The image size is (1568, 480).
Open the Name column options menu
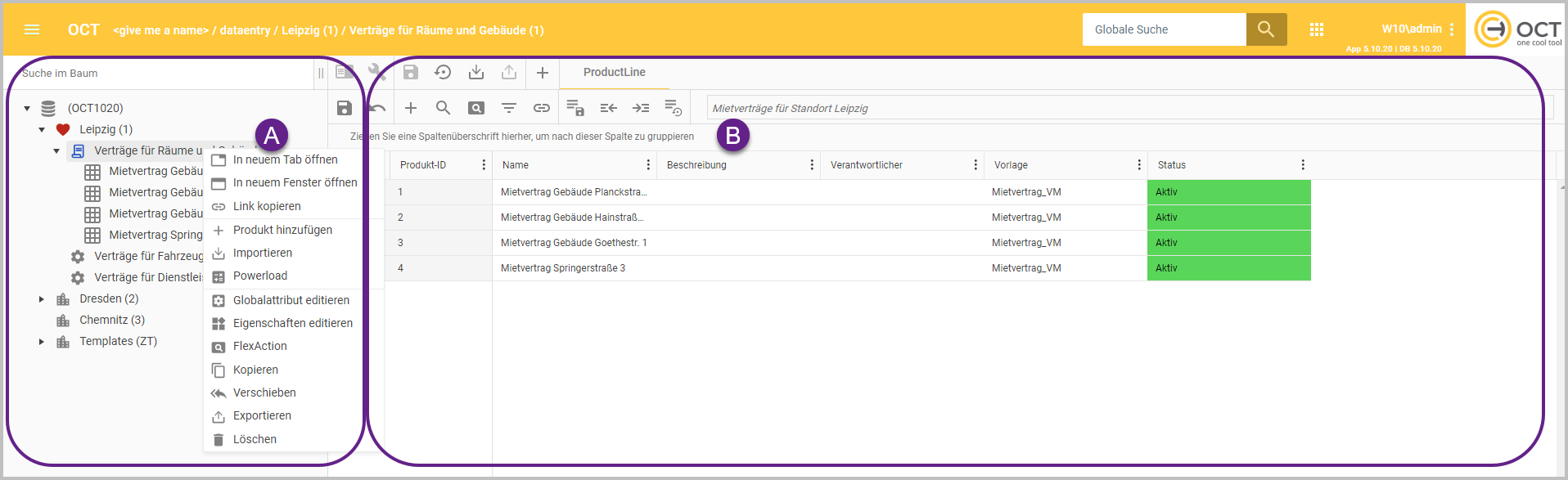(x=647, y=165)
